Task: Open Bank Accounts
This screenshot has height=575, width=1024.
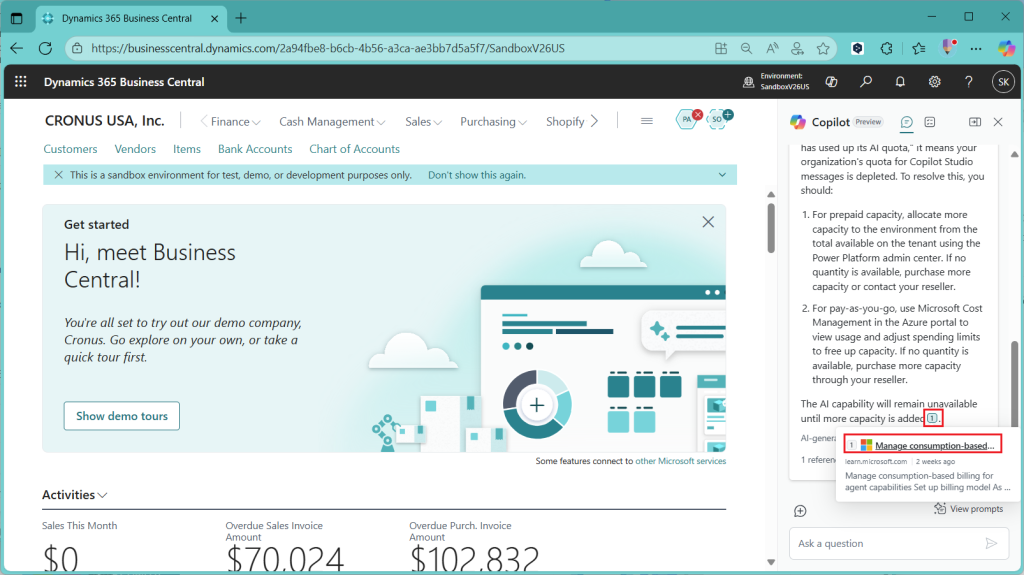Action: (255, 149)
